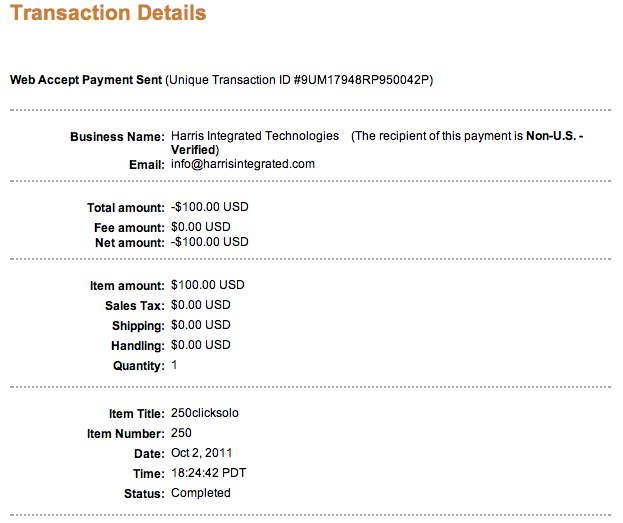Click the date Oct 2, 2011
The width and height of the screenshot is (623, 523).
pyautogui.click(x=203, y=455)
